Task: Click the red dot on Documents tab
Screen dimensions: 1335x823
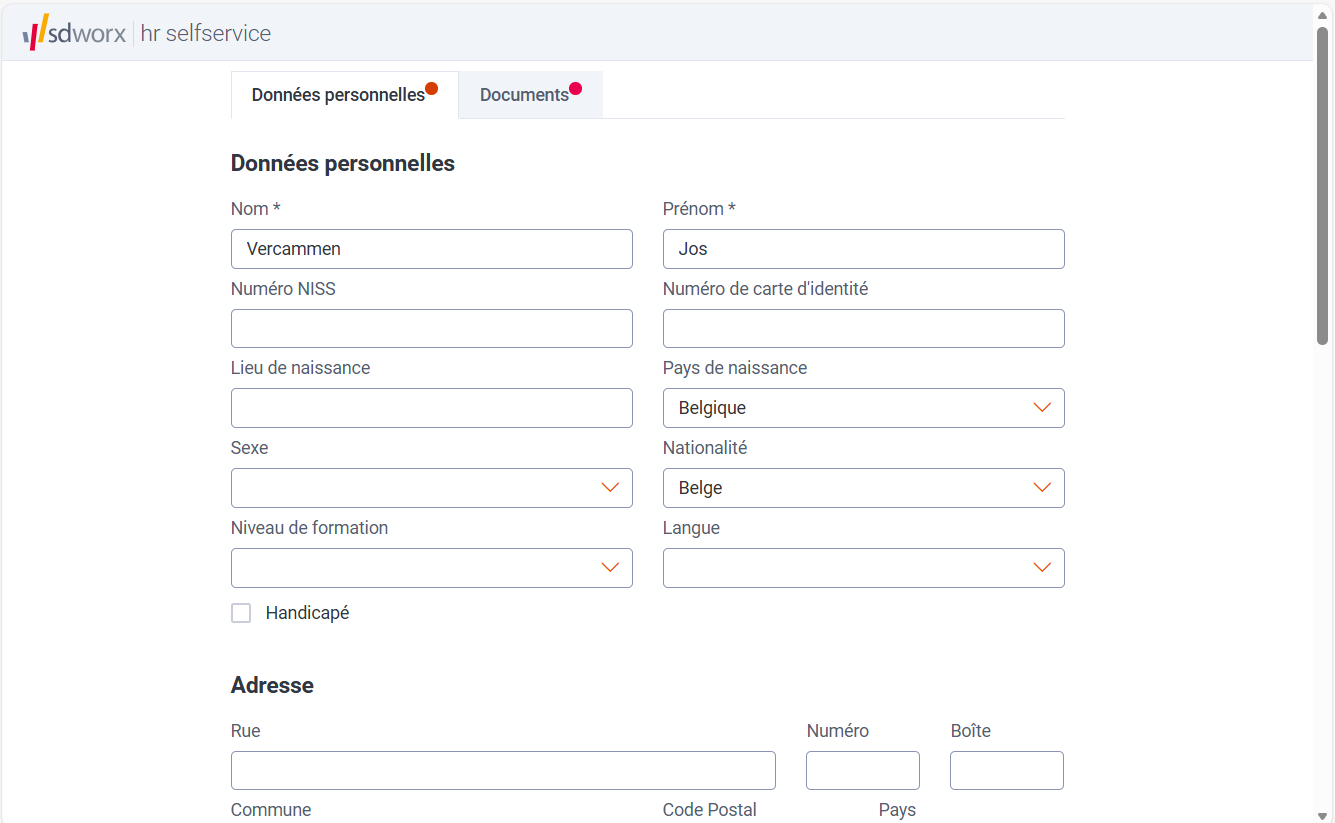Action: click(x=576, y=88)
